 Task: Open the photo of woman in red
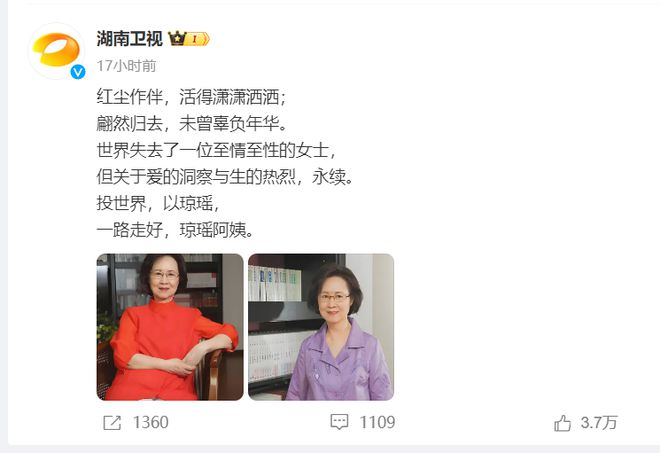point(170,327)
